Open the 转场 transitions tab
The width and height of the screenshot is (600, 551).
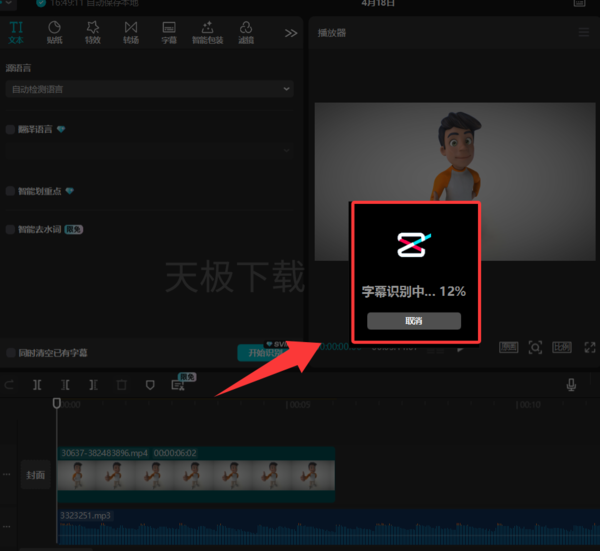pos(131,33)
